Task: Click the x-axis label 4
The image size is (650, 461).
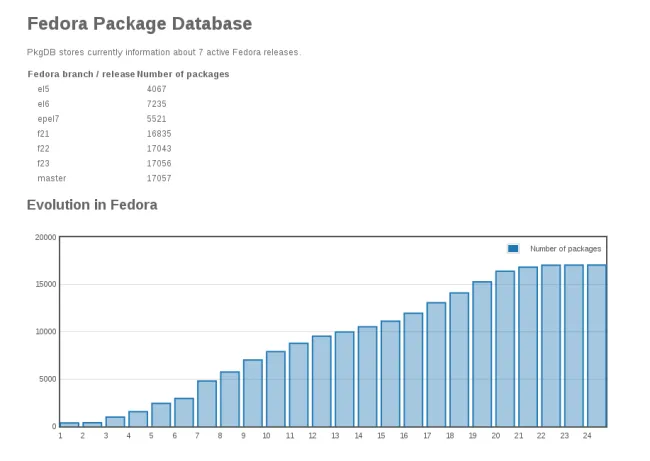Action: pyautogui.click(x=129, y=436)
